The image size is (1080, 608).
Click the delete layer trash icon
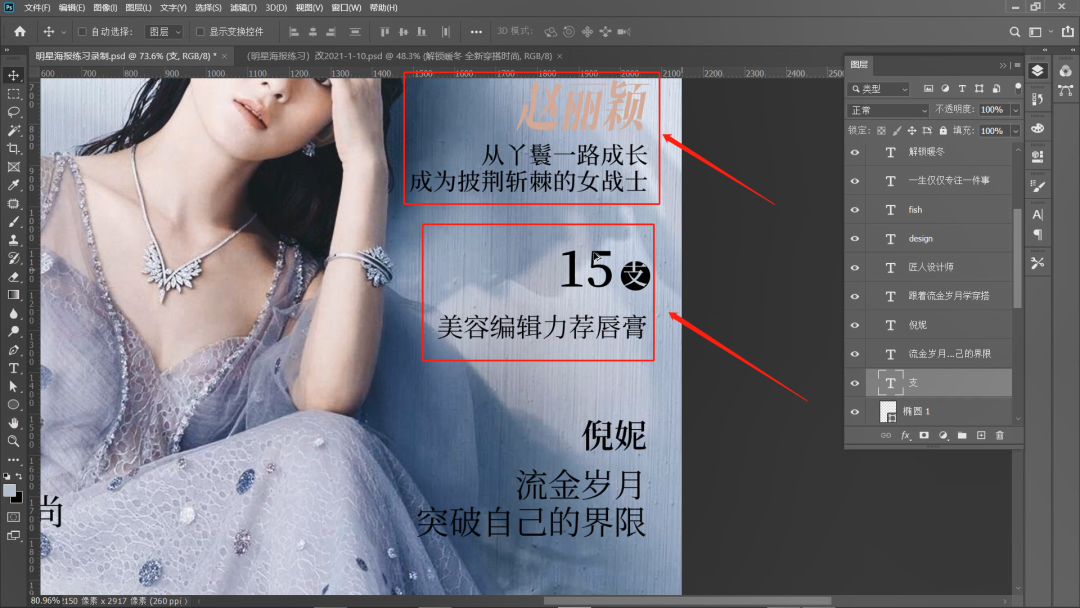click(1000, 435)
